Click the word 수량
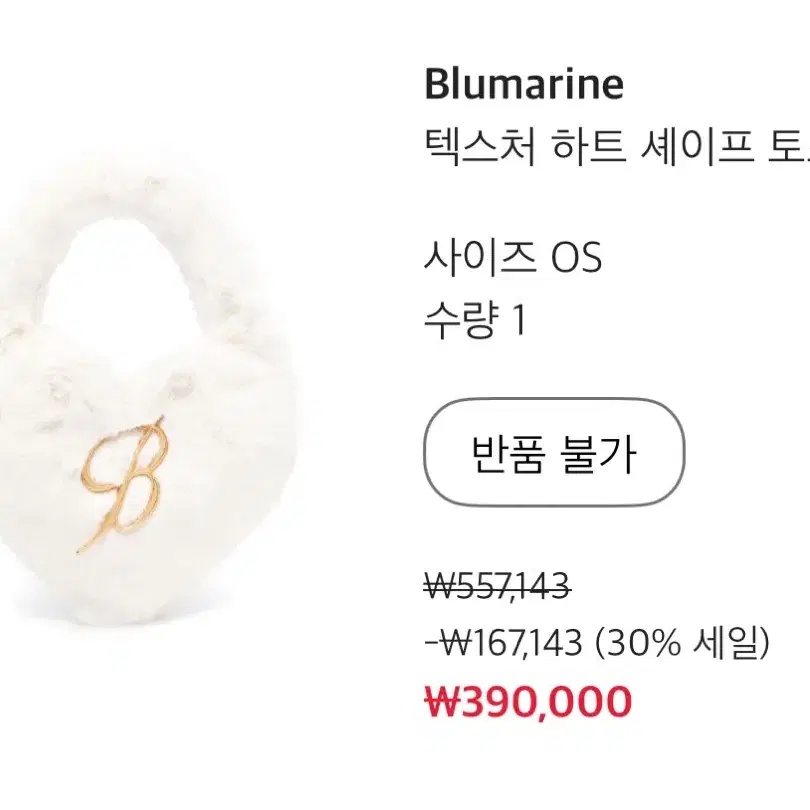The height and width of the screenshot is (810, 810). click(x=461, y=320)
